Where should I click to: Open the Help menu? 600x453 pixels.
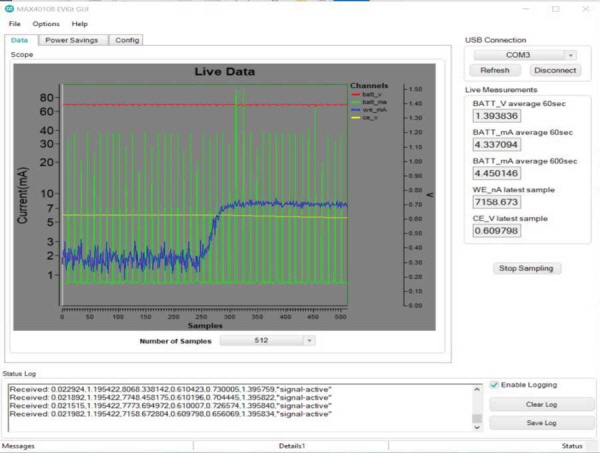coord(80,23)
